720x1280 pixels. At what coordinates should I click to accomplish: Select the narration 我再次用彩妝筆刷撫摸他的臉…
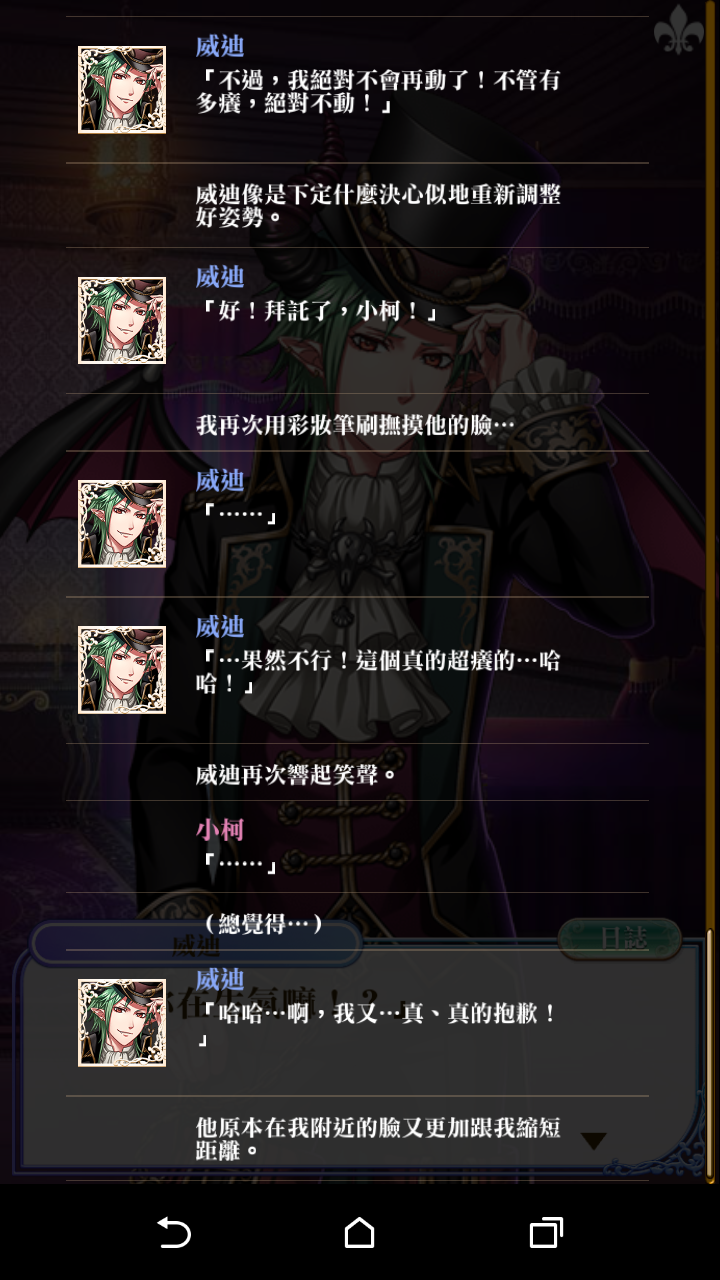[x=355, y=425]
